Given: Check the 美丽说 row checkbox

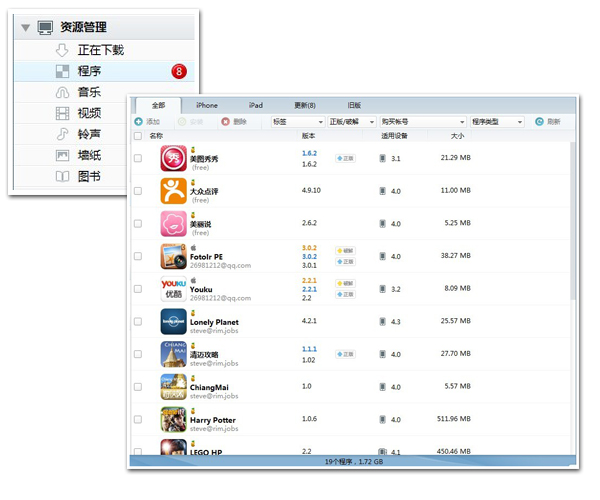Looking at the screenshot, I should coord(138,223).
